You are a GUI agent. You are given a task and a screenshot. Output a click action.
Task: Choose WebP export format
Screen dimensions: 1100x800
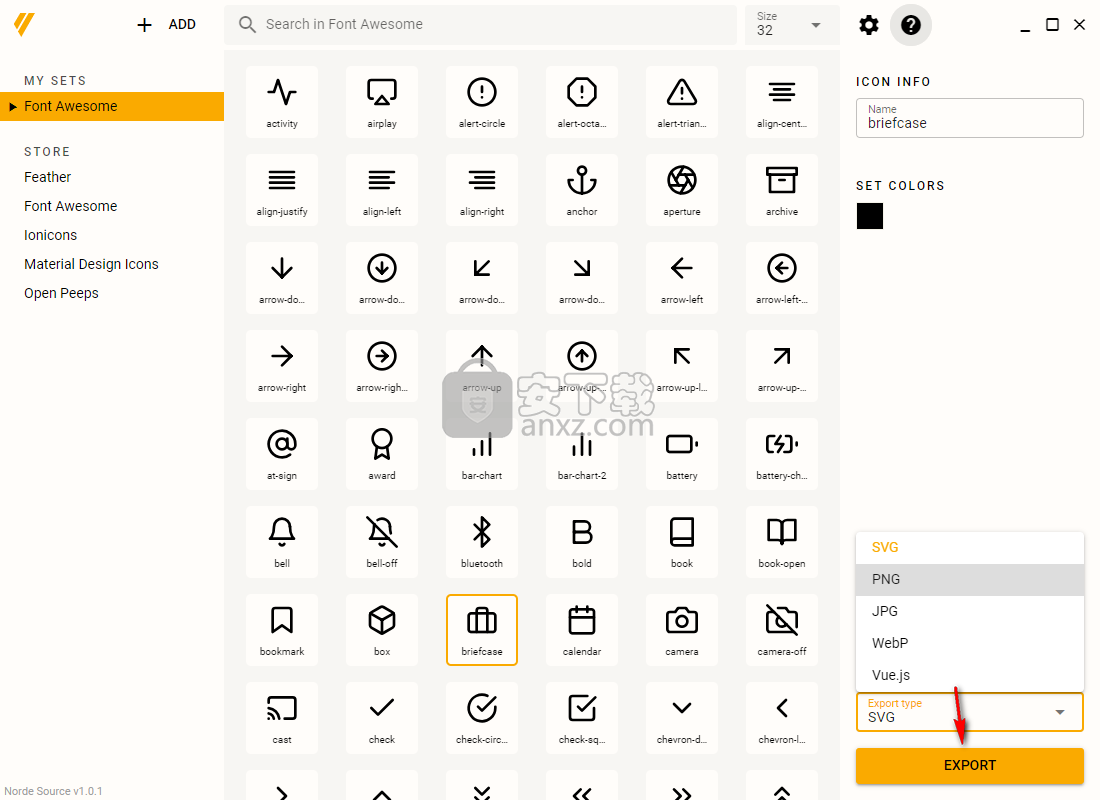970,644
